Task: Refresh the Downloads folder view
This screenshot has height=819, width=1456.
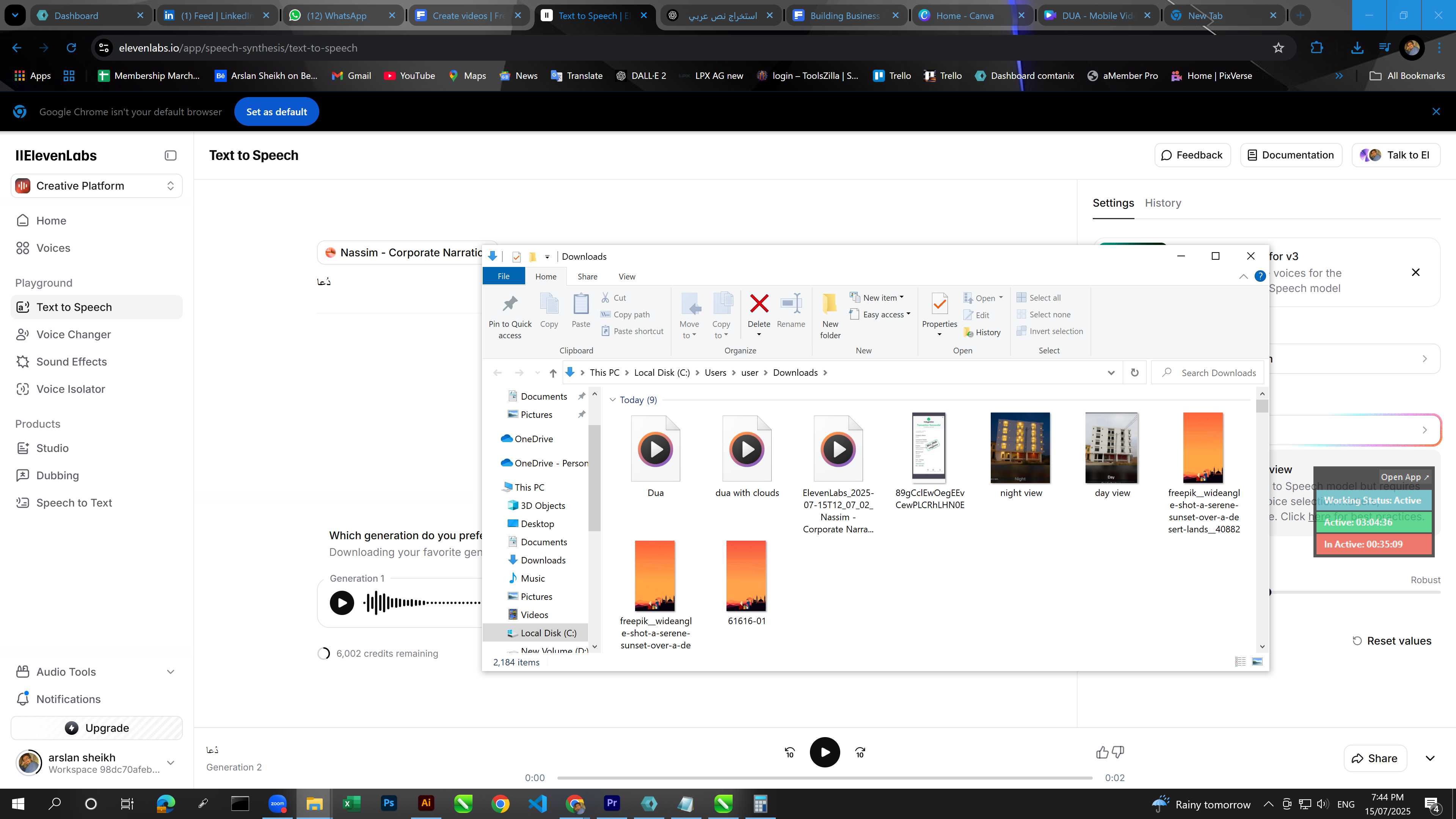Action: (x=1134, y=372)
